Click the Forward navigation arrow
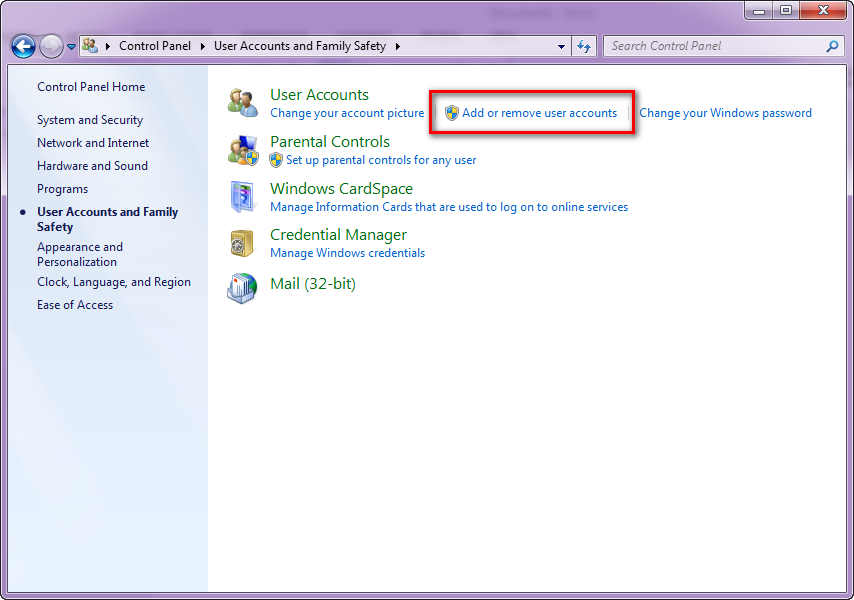The image size is (854, 600). tap(51, 46)
